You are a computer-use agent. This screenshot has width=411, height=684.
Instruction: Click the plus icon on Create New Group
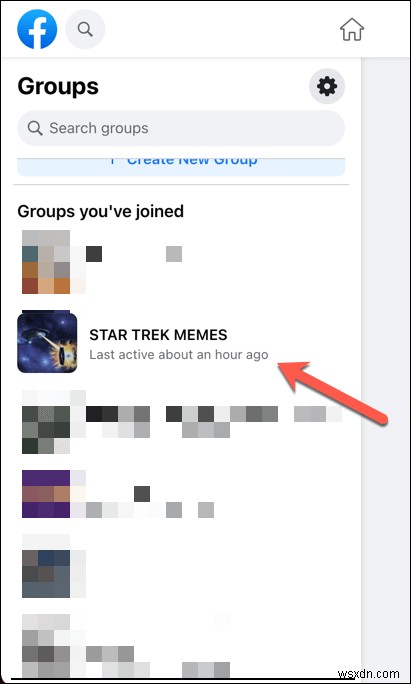[113, 161]
